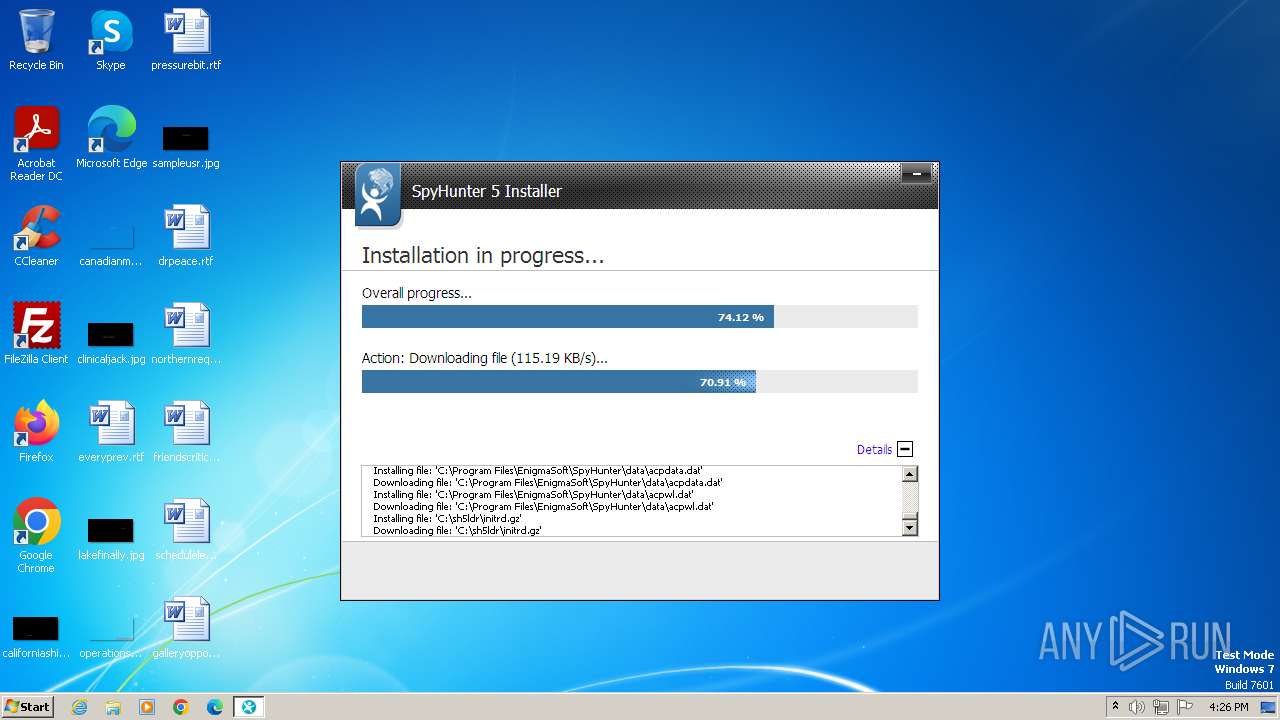The width and height of the screenshot is (1280, 720).
Task: Open the Recycle Bin desktop icon
Action: (x=36, y=40)
